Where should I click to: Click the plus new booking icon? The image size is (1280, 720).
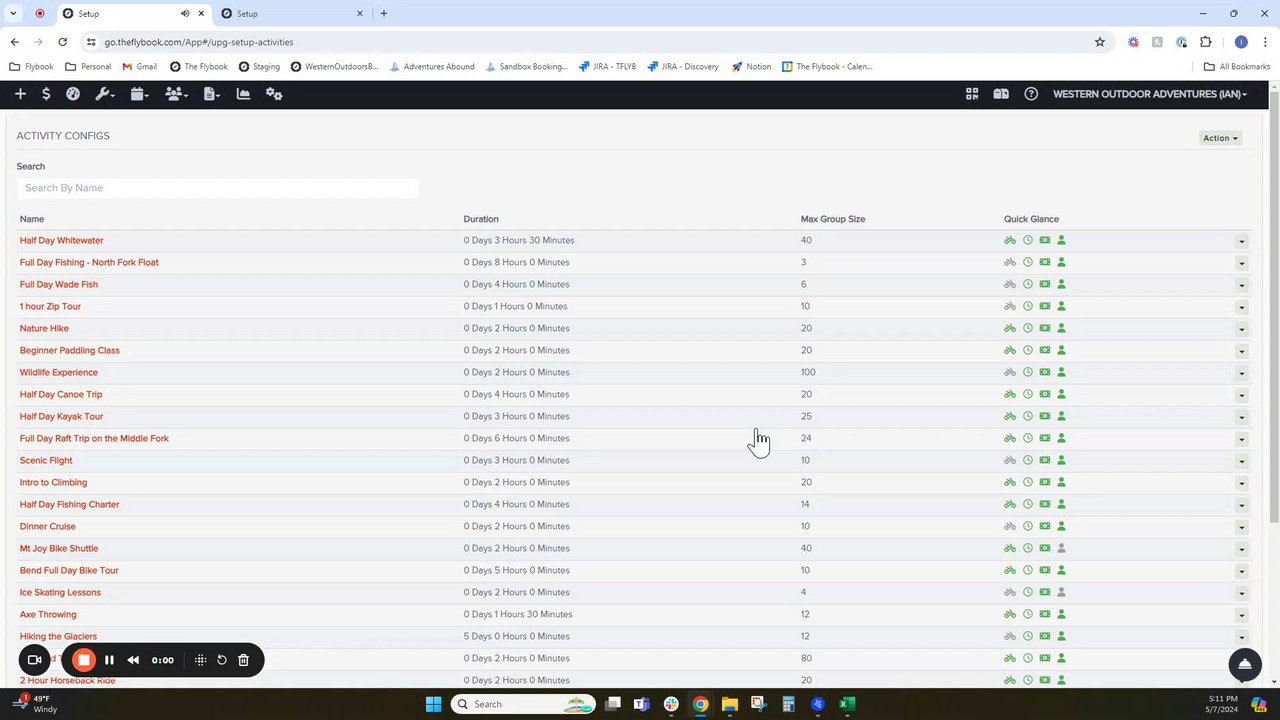click(x=20, y=94)
